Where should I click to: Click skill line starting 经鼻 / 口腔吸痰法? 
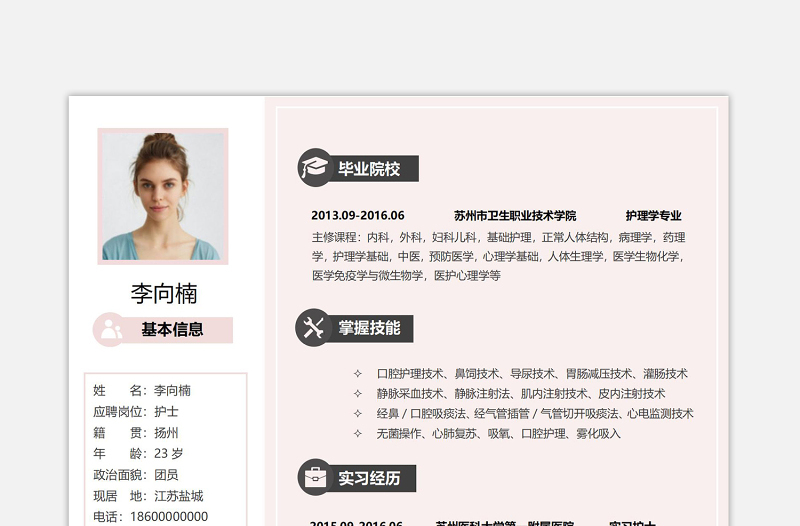click(x=535, y=413)
